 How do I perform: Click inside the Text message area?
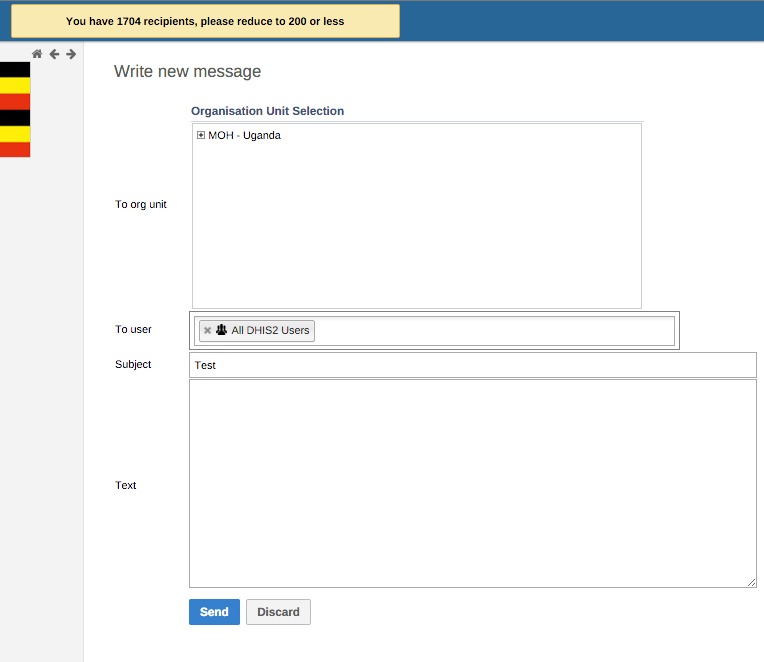click(x=472, y=483)
